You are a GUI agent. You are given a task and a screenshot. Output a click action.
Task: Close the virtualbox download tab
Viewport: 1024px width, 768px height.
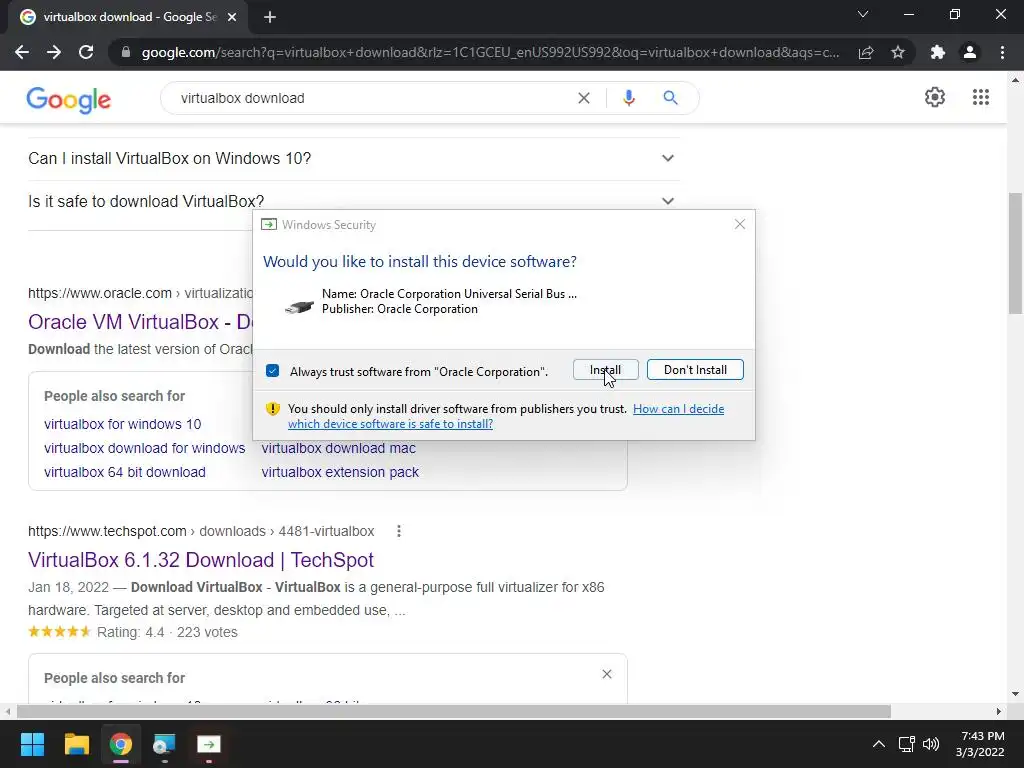click(x=232, y=17)
